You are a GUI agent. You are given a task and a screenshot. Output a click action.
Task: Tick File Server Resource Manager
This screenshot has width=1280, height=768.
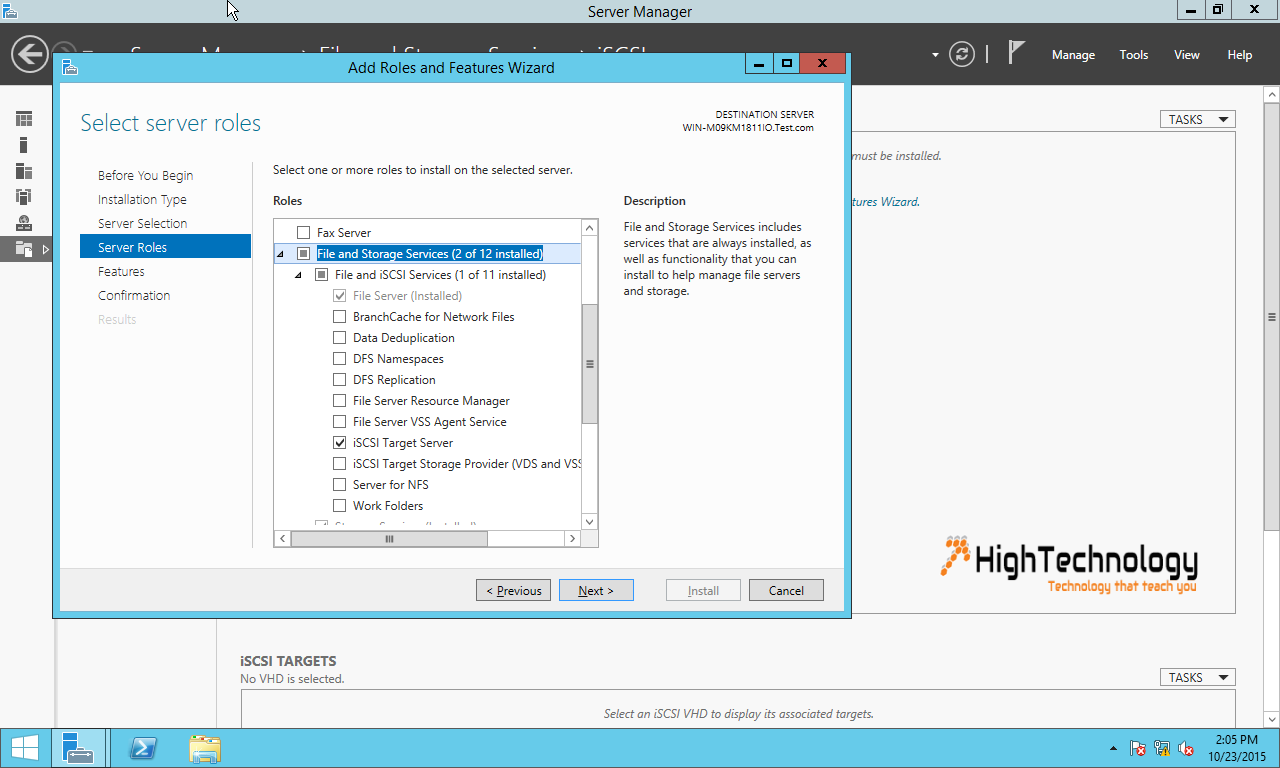tap(340, 400)
